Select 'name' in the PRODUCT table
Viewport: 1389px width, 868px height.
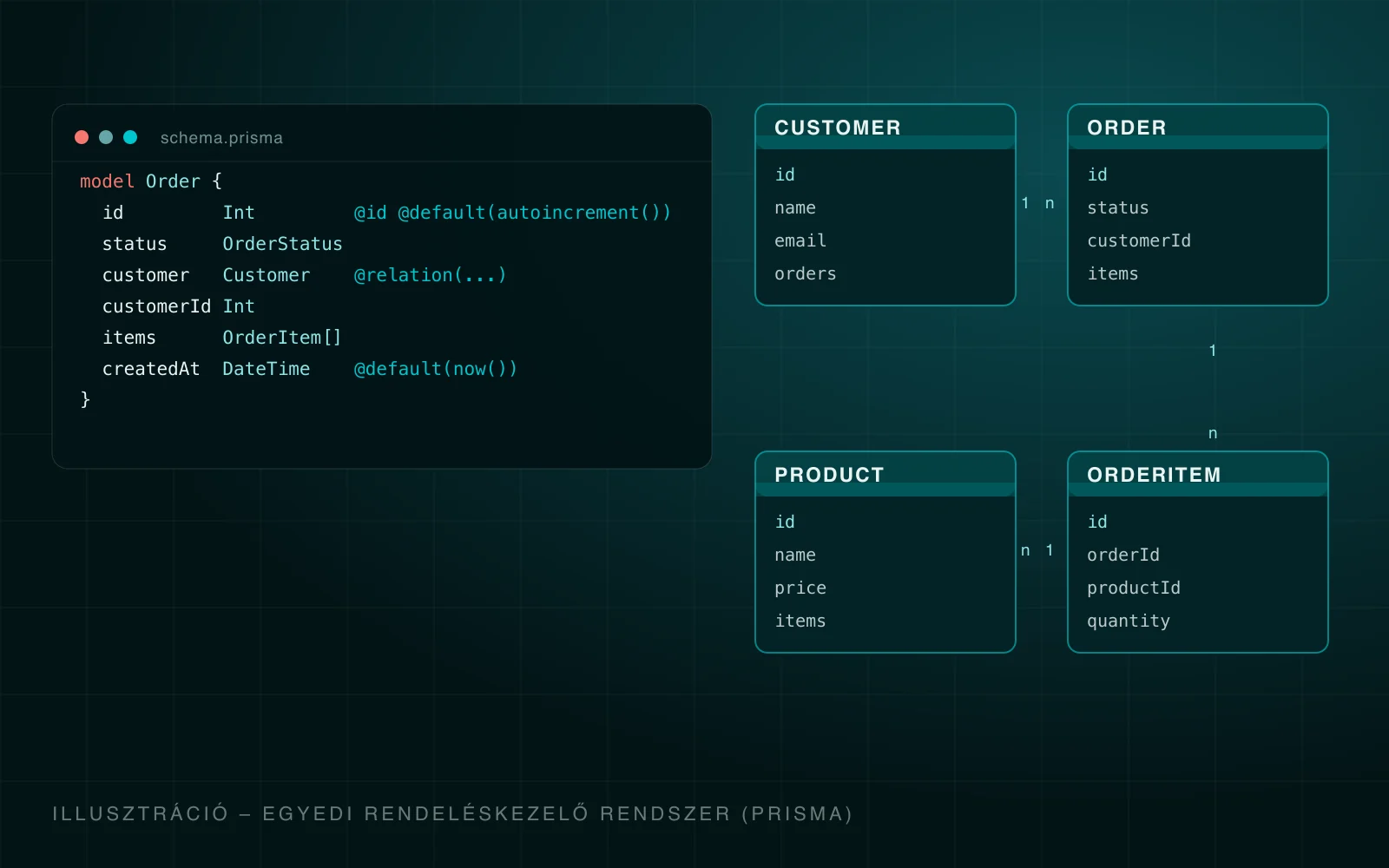[x=795, y=556]
